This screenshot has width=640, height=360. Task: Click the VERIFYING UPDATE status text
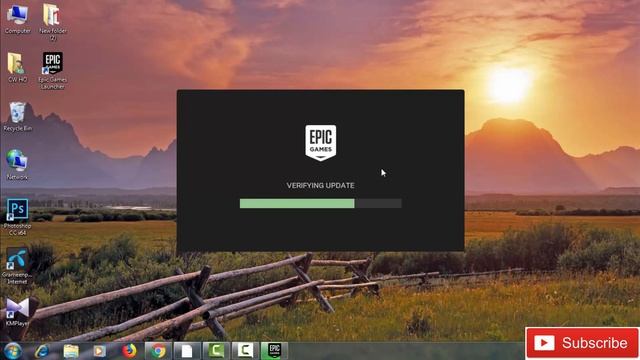(x=320, y=185)
